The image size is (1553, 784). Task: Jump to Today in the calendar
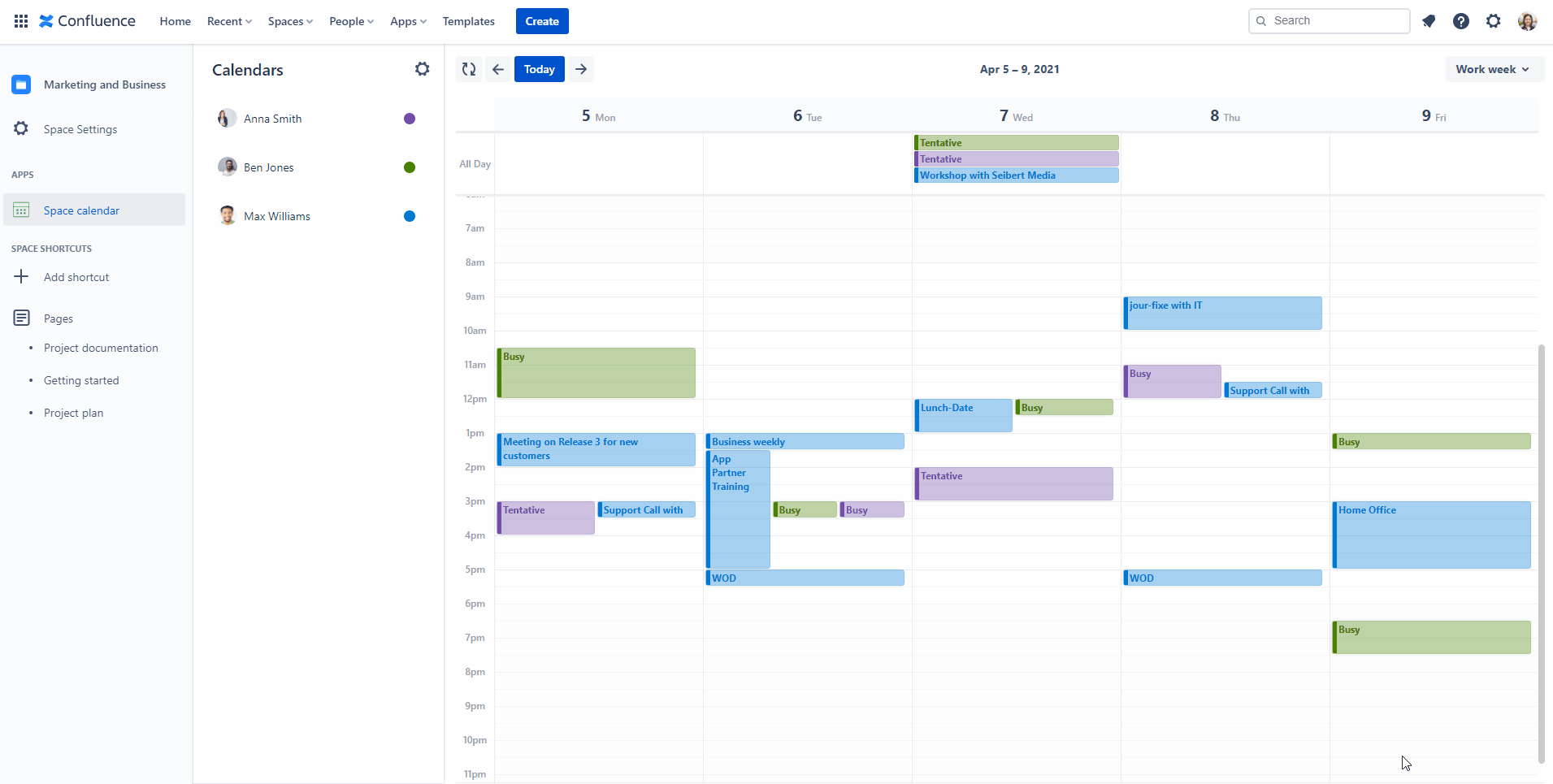539,69
